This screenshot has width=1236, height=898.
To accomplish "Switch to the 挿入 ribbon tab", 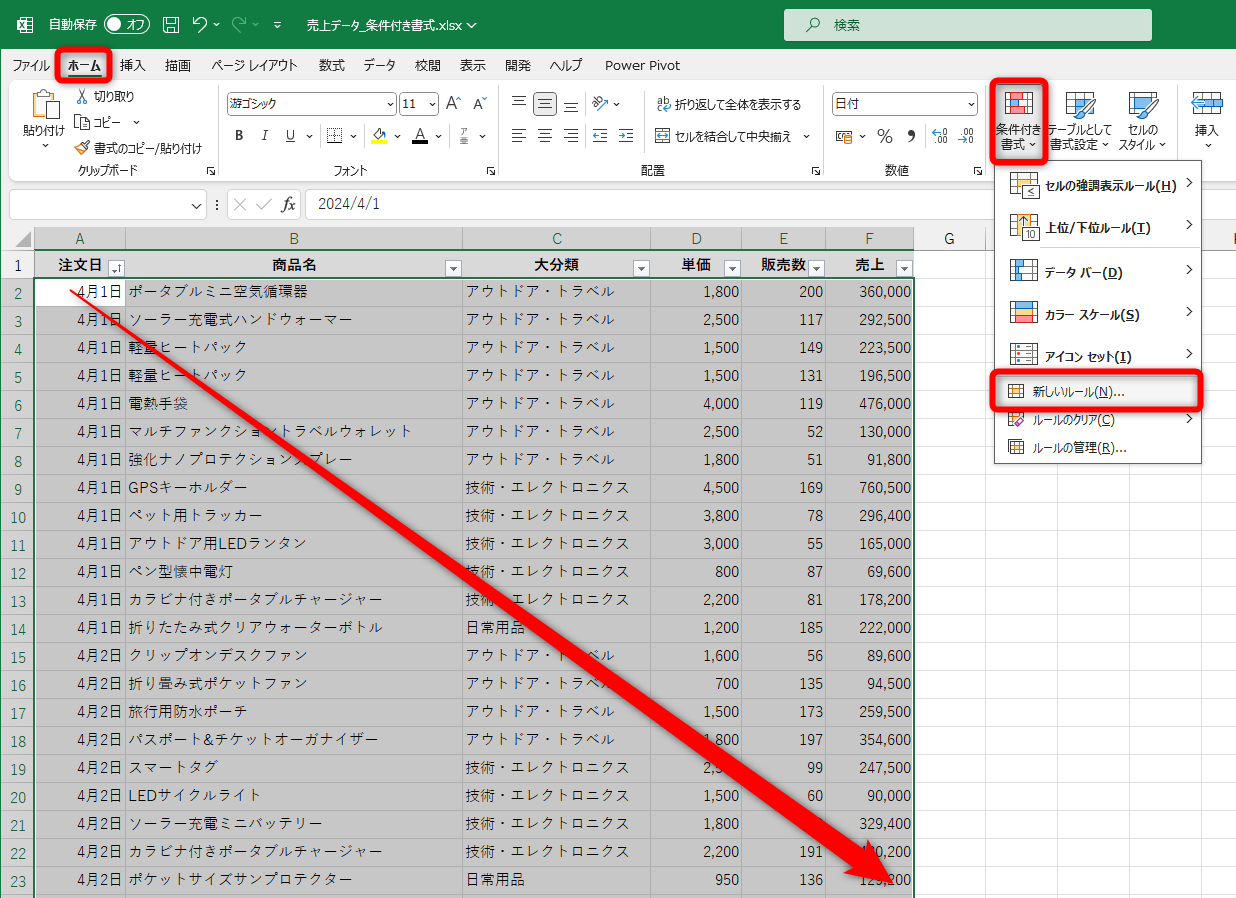I will point(131,65).
